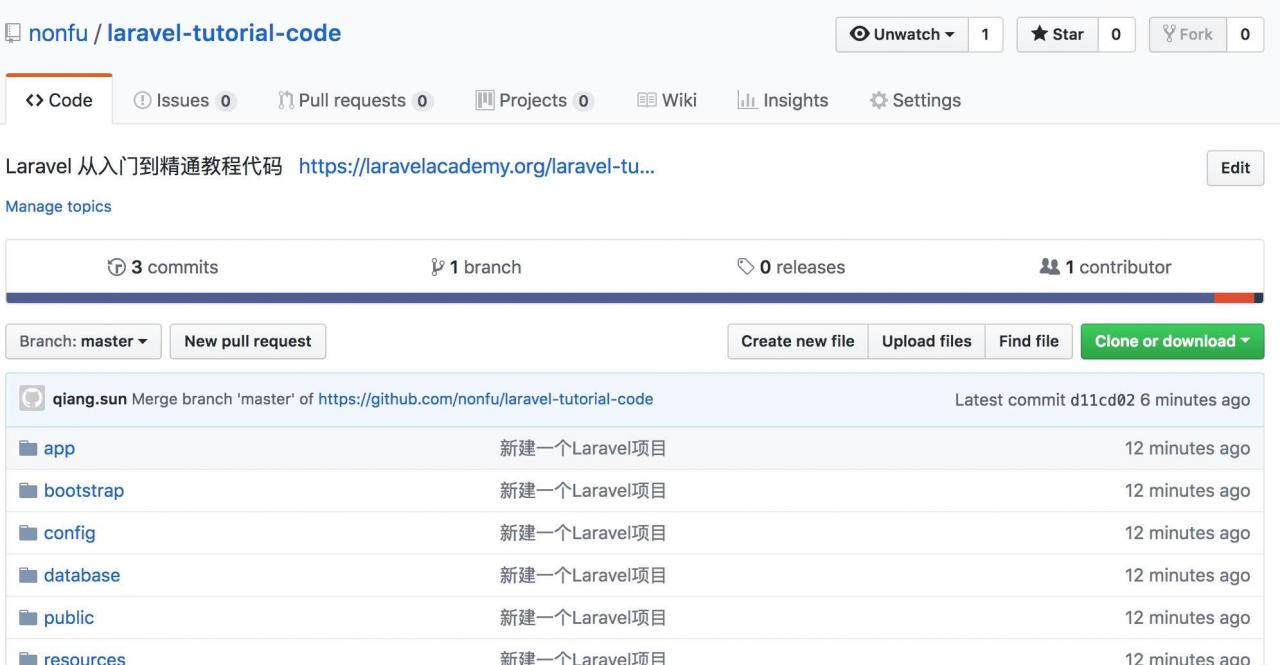Click the New pull request button
This screenshot has height=665, width=1280.
point(248,341)
